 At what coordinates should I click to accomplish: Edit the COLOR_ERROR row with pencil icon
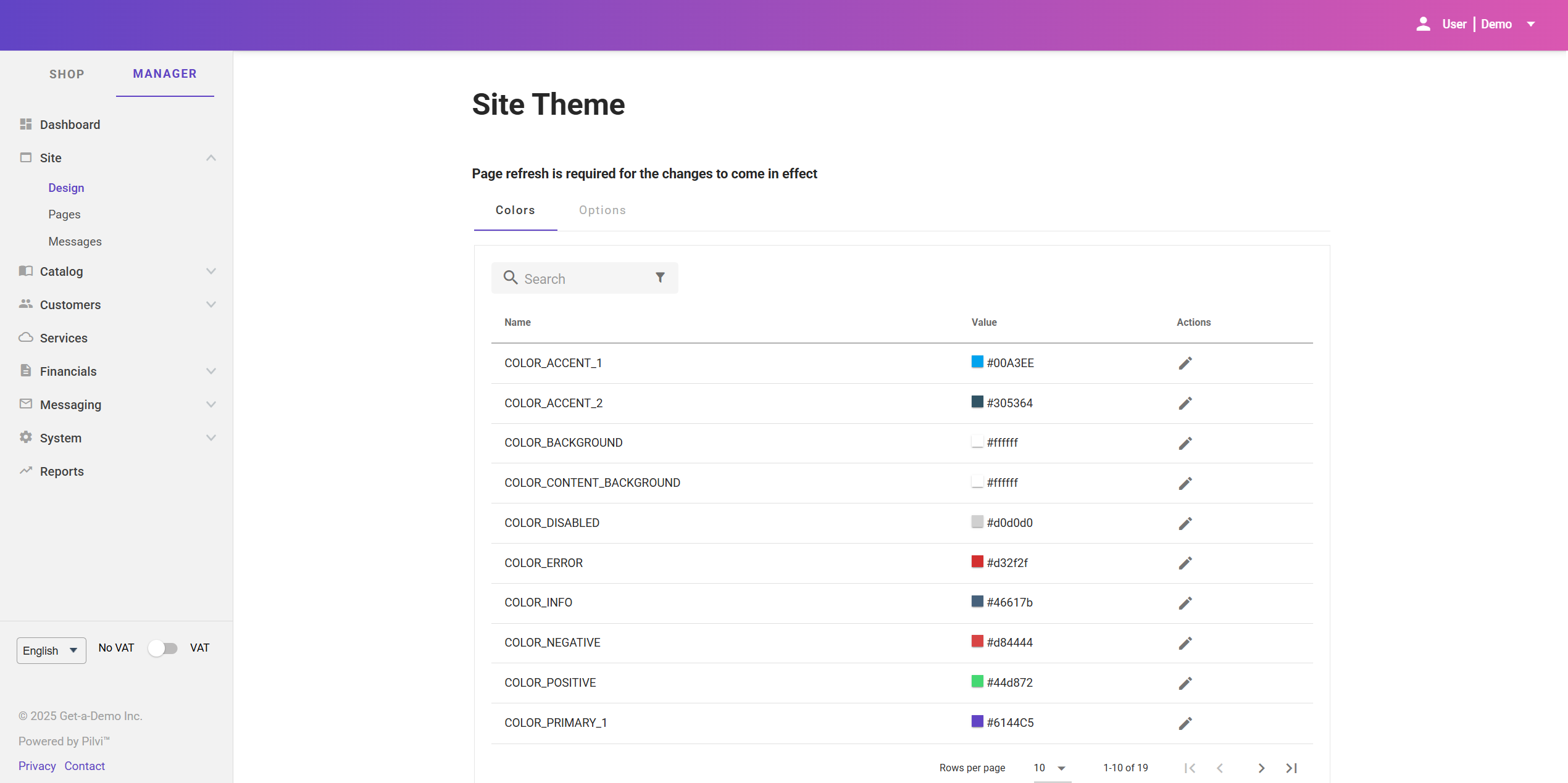click(x=1185, y=563)
